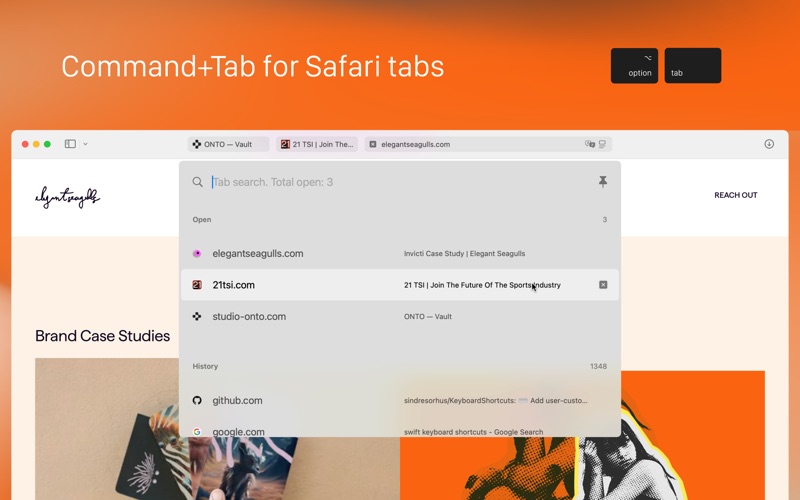Click the REACH OUT link

coord(736,195)
